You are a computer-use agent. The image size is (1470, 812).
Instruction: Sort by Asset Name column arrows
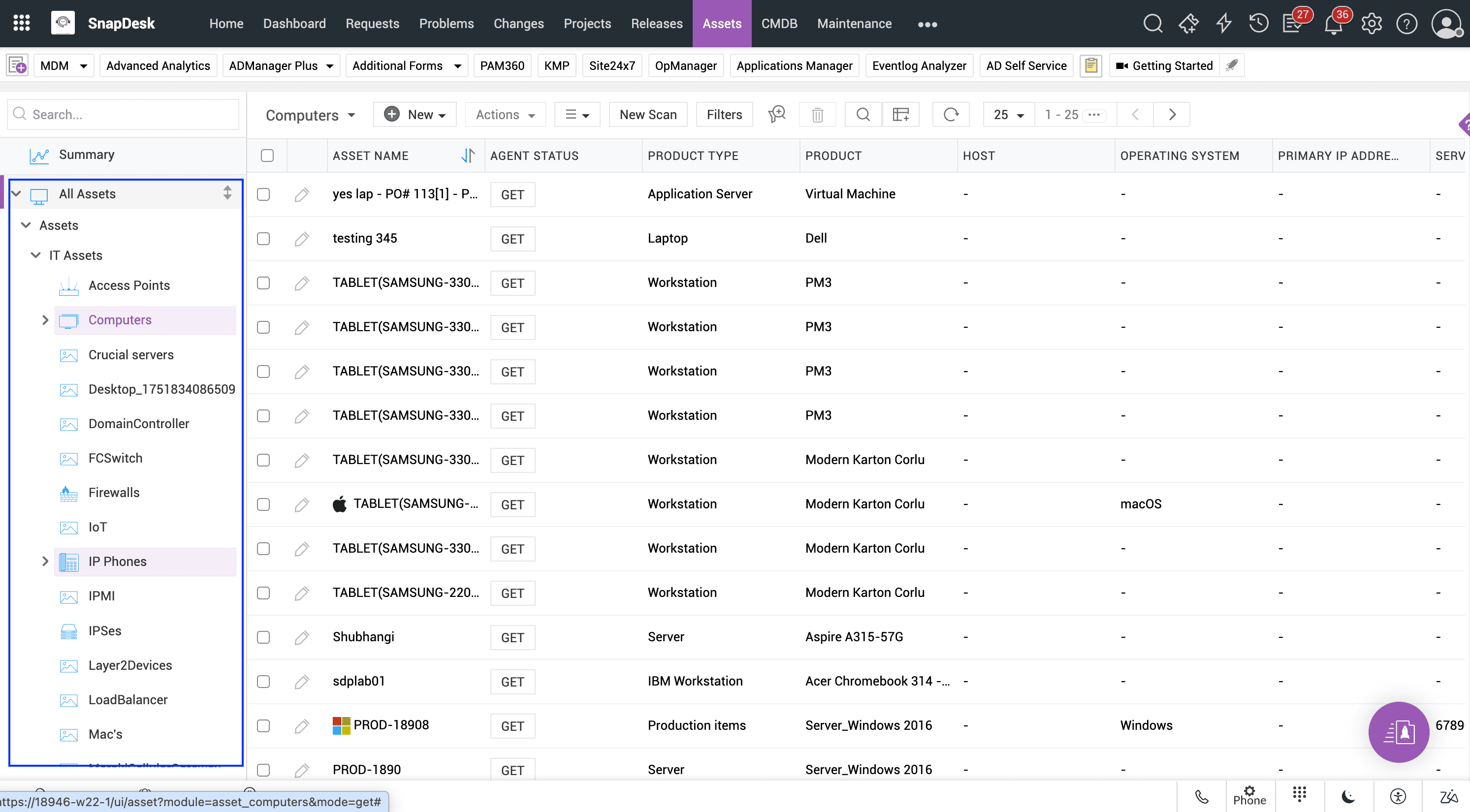pyautogui.click(x=467, y=156)
